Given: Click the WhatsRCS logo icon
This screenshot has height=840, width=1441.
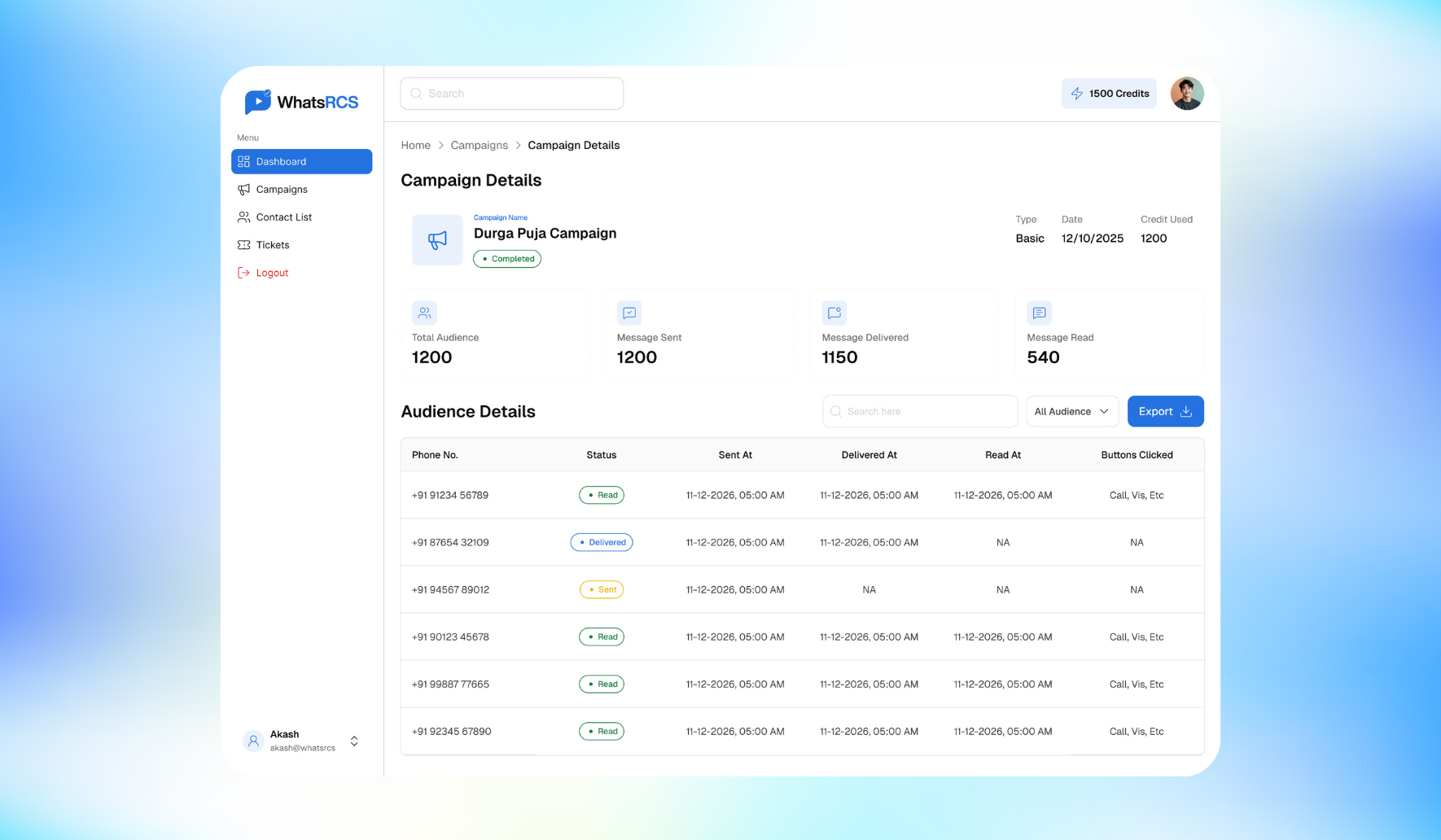Looking at the screenshot, I should [257, 102].
